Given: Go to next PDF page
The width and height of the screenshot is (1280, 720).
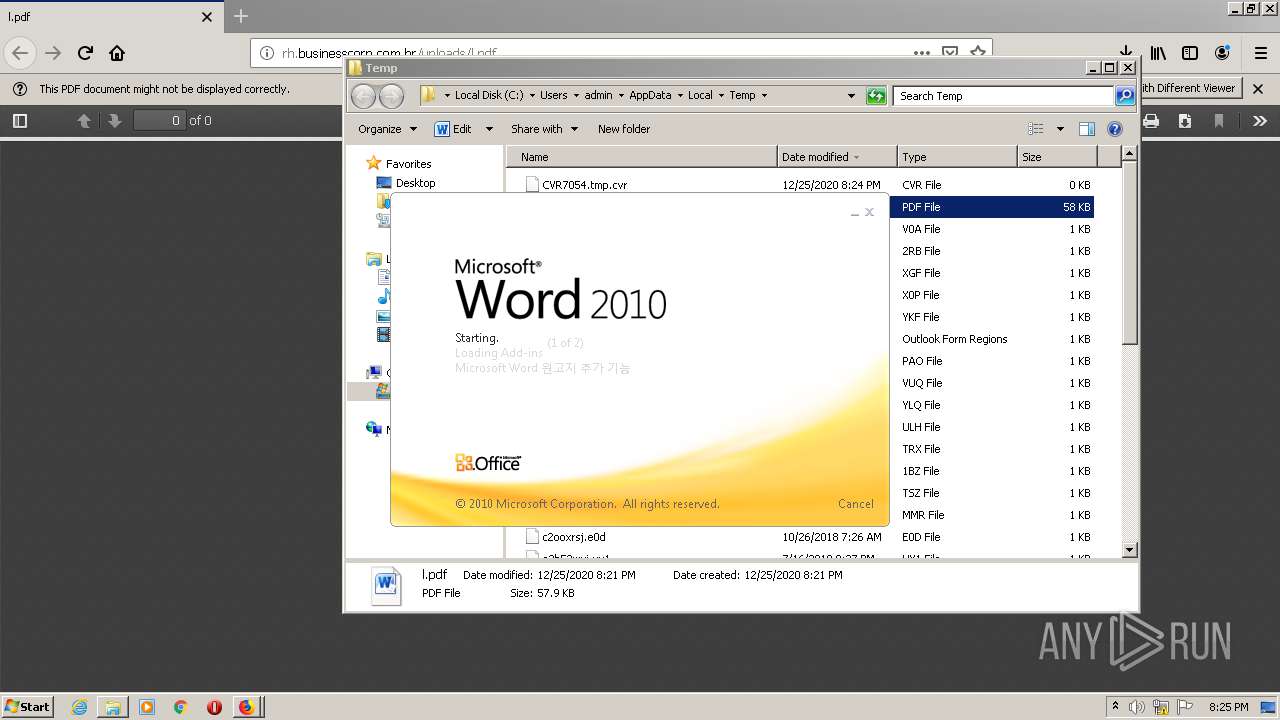Looking at the screenshot, I should 114,121.
